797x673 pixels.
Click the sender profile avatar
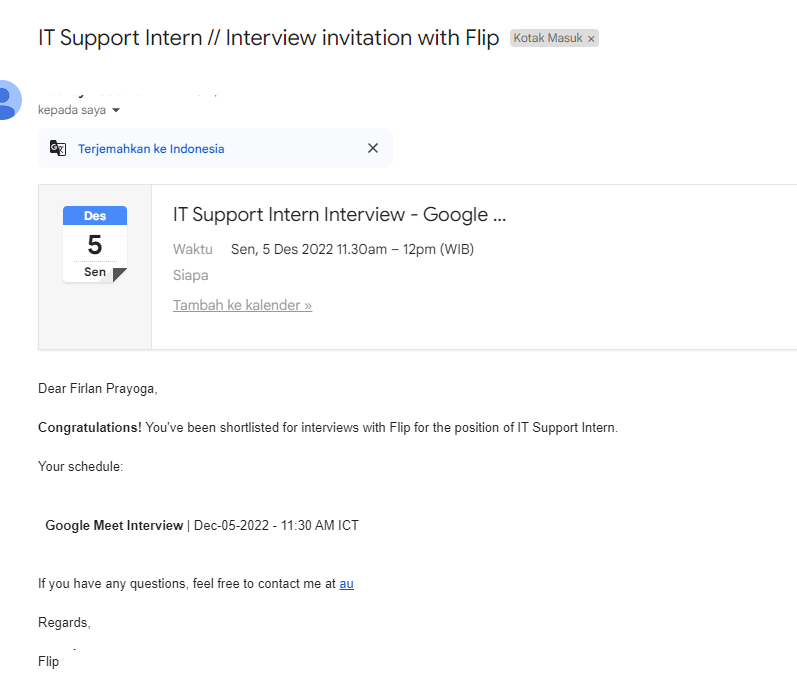point(9,100)
